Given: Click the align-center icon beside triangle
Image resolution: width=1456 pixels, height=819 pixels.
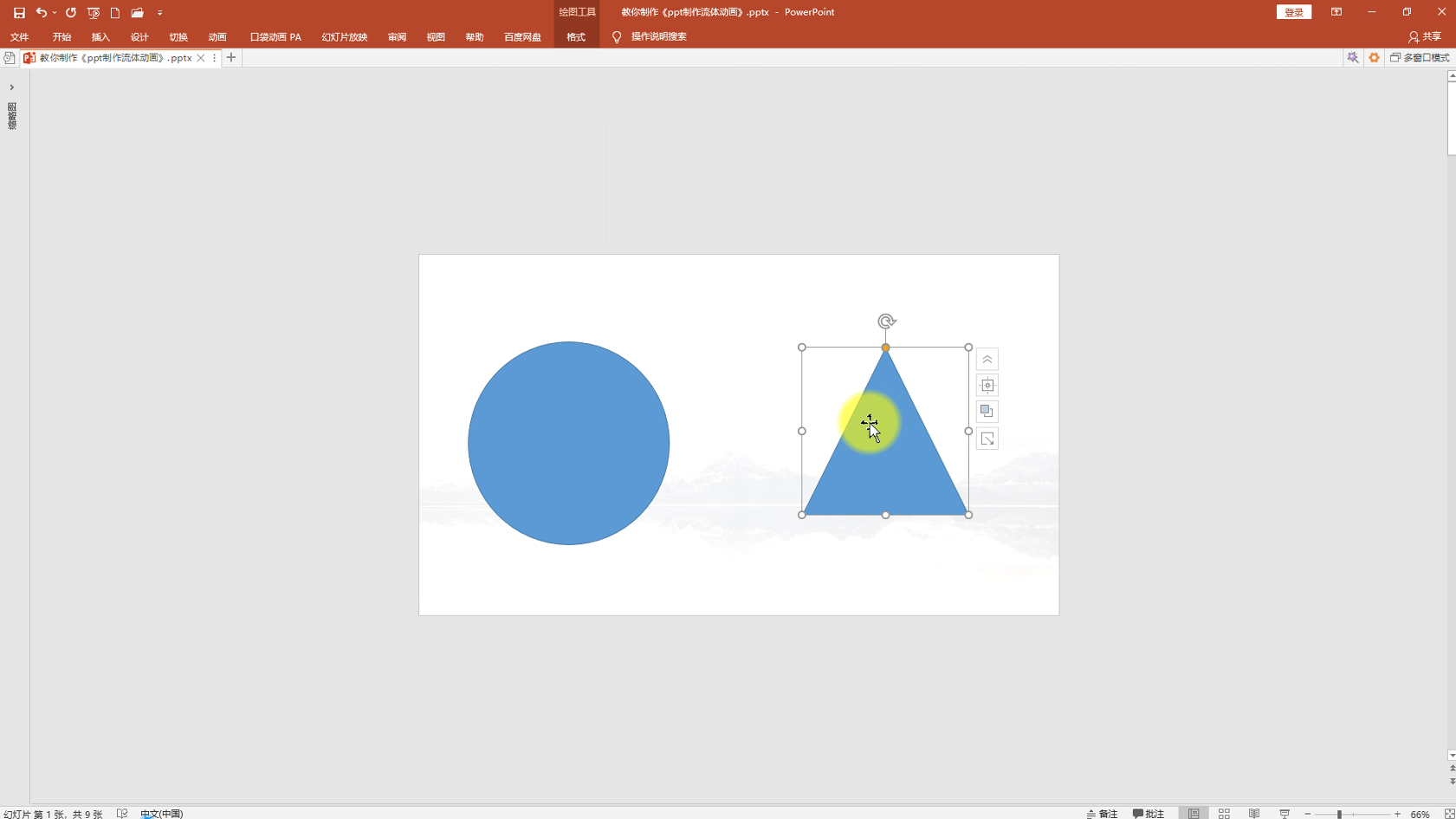Looking at the screenshot, I should (987, 386).
